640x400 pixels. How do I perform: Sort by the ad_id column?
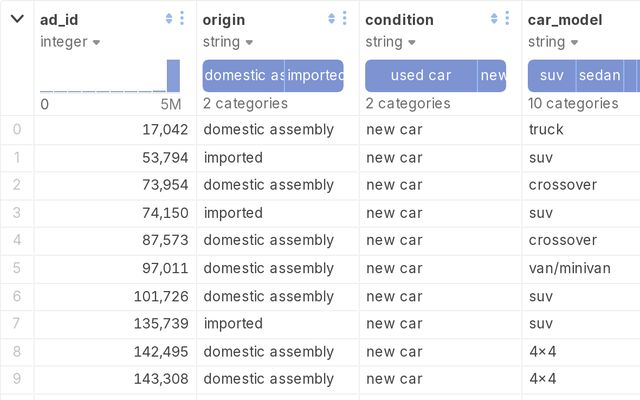pyautogui.click(x=169, y=19)
